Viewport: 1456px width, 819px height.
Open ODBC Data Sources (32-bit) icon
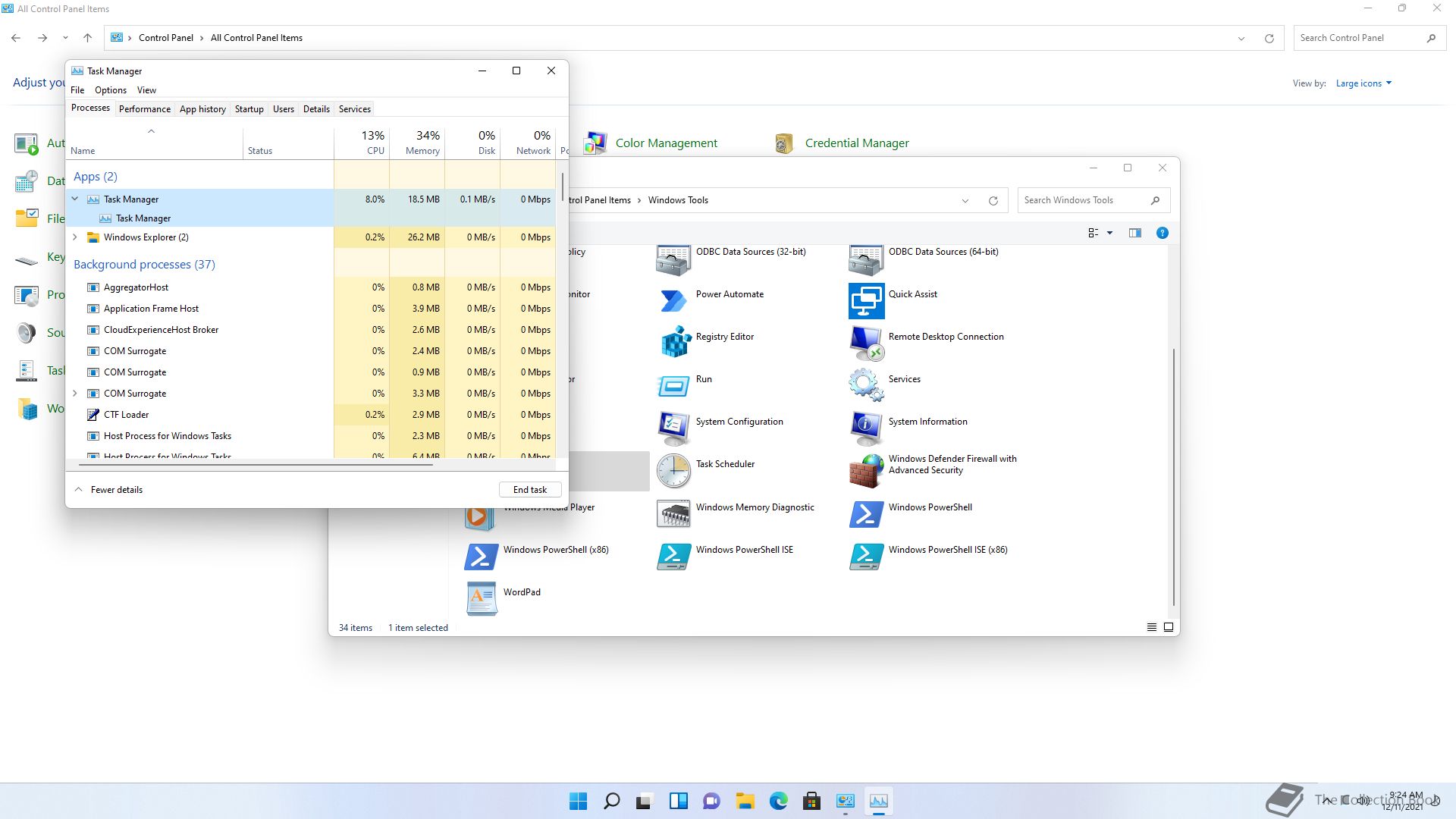[x=674, y=259]
